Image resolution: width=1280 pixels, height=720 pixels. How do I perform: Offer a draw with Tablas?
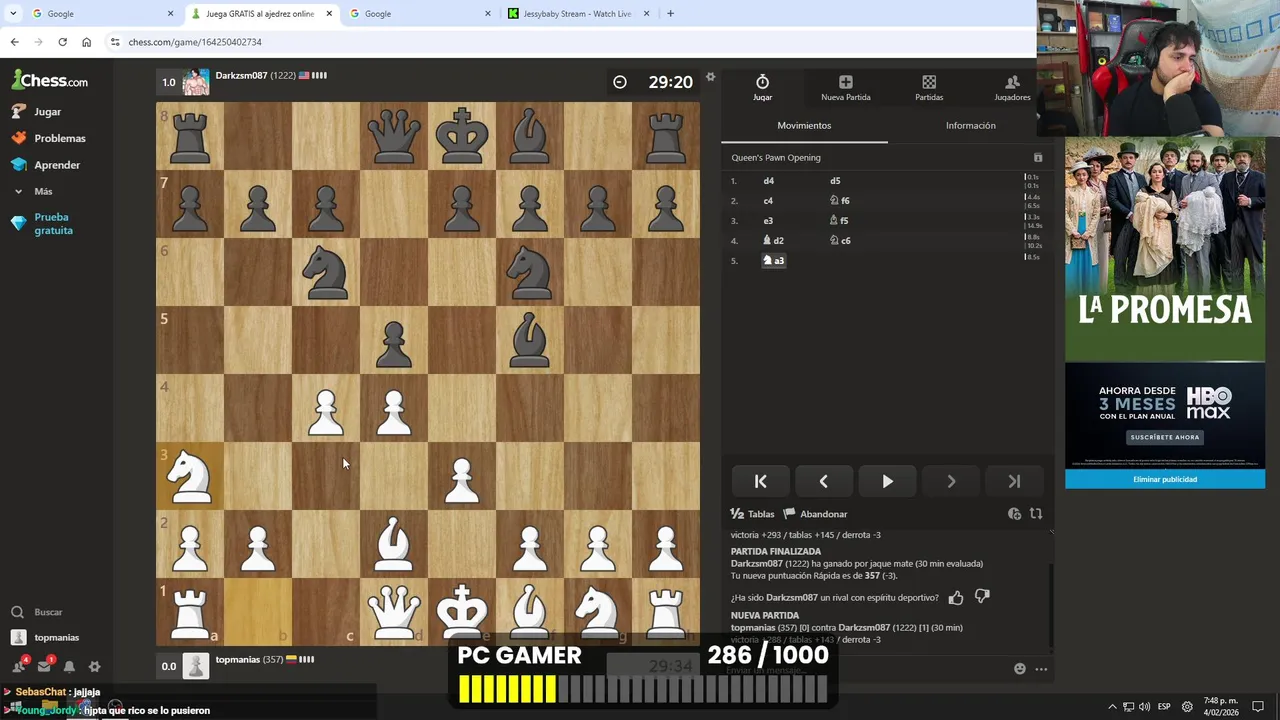(x=752, y=514)
